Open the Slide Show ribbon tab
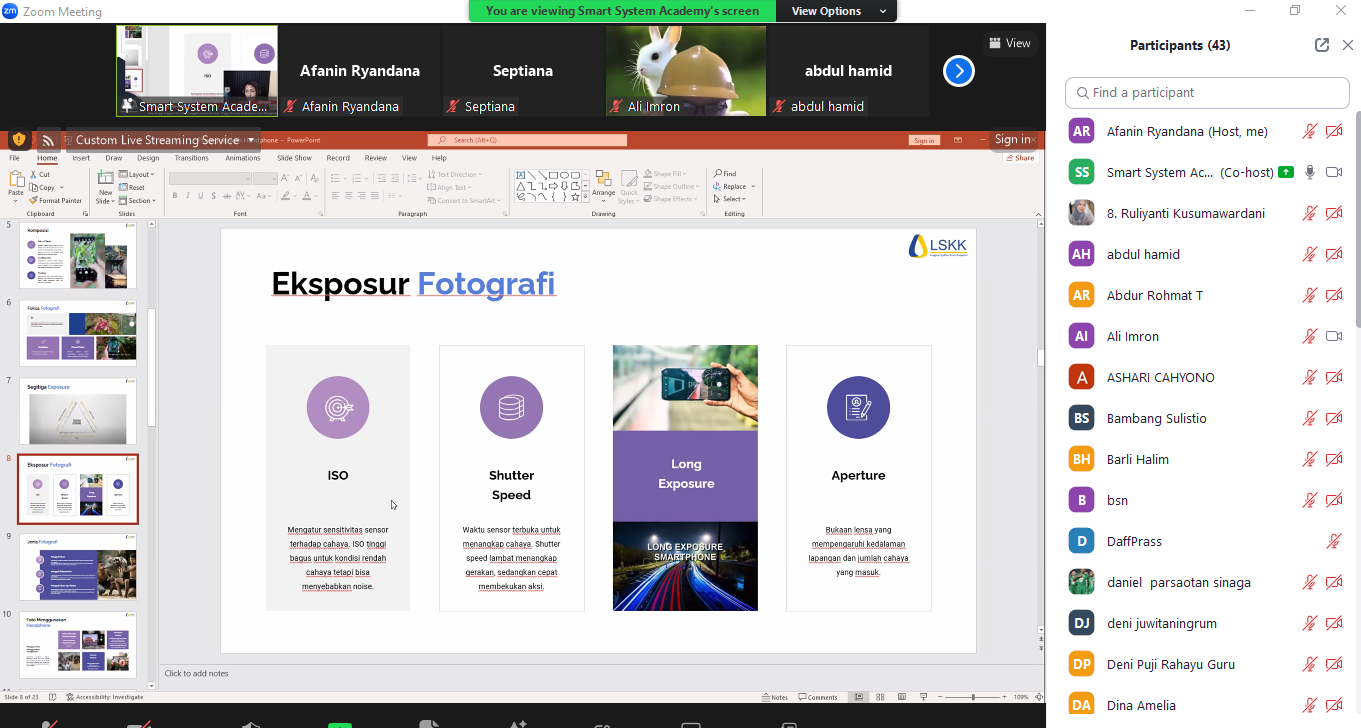1361x728 pixels. click(294, 158)
